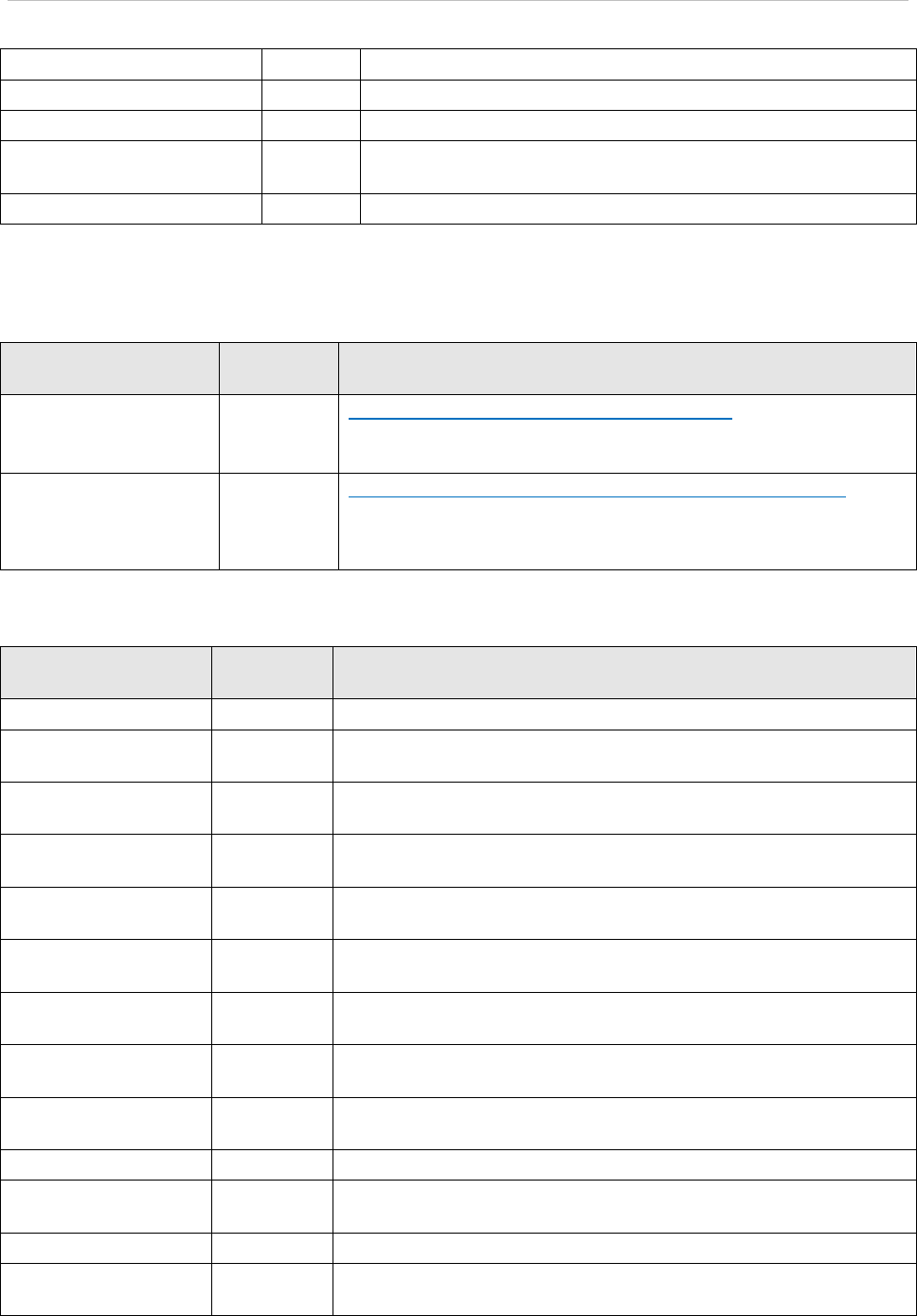Select the top table's third row first cell
917x1316 pixels.
(131, 125)
